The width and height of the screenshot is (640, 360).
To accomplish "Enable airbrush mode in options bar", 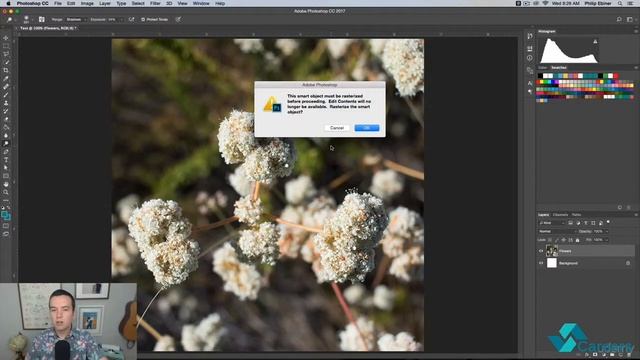I will click(x=131, y=19).
